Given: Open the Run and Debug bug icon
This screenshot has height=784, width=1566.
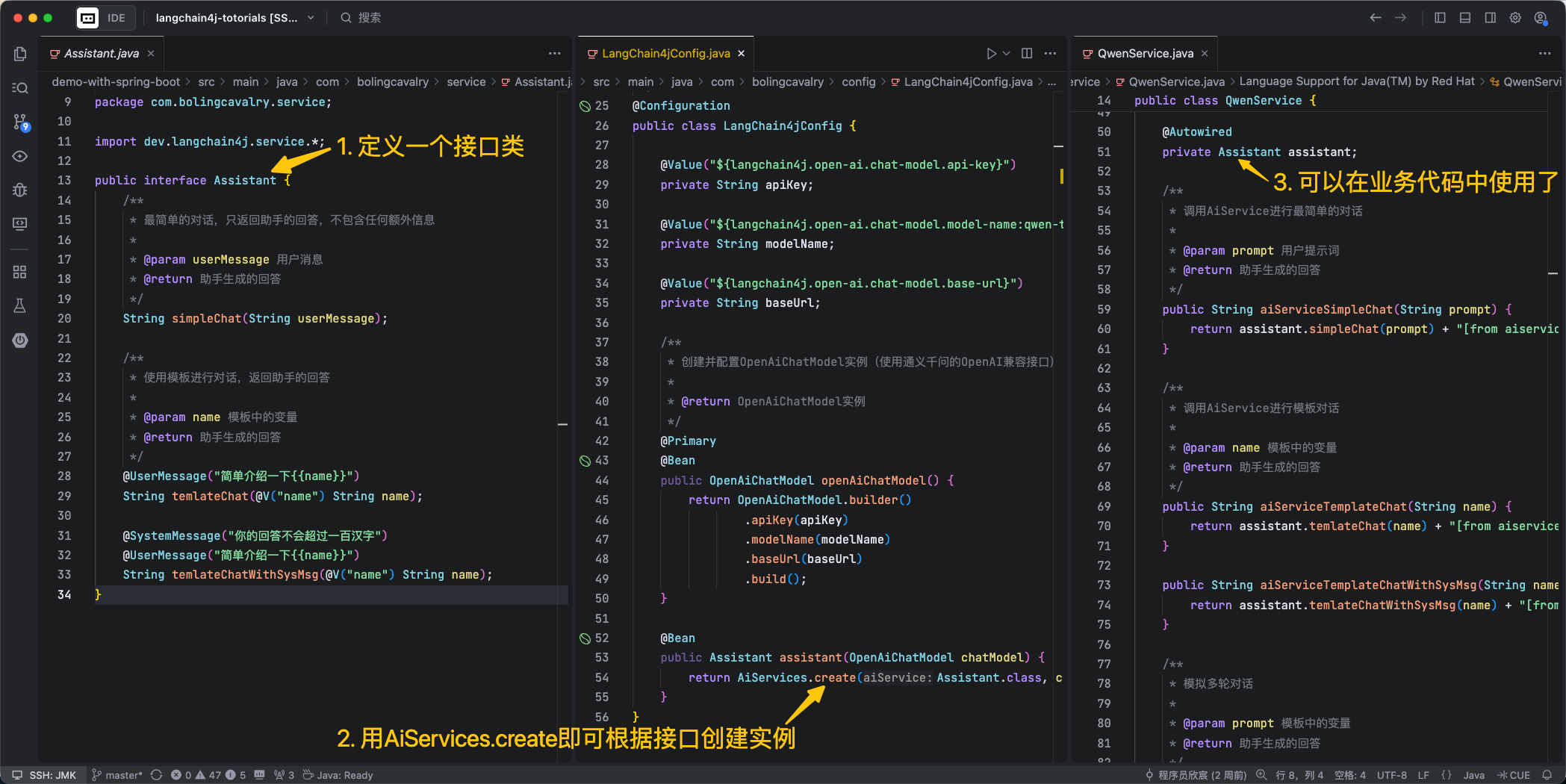Looking at the screenshot, I should 20,190.
